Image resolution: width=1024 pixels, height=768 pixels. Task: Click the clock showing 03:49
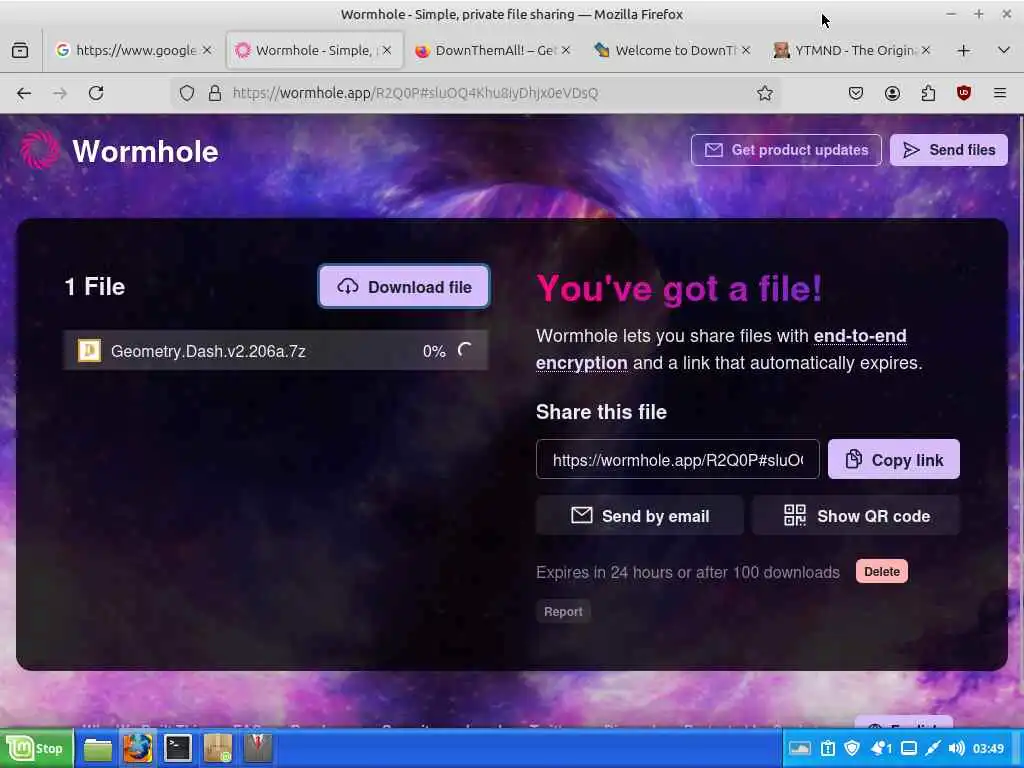[x=988, y=748]
